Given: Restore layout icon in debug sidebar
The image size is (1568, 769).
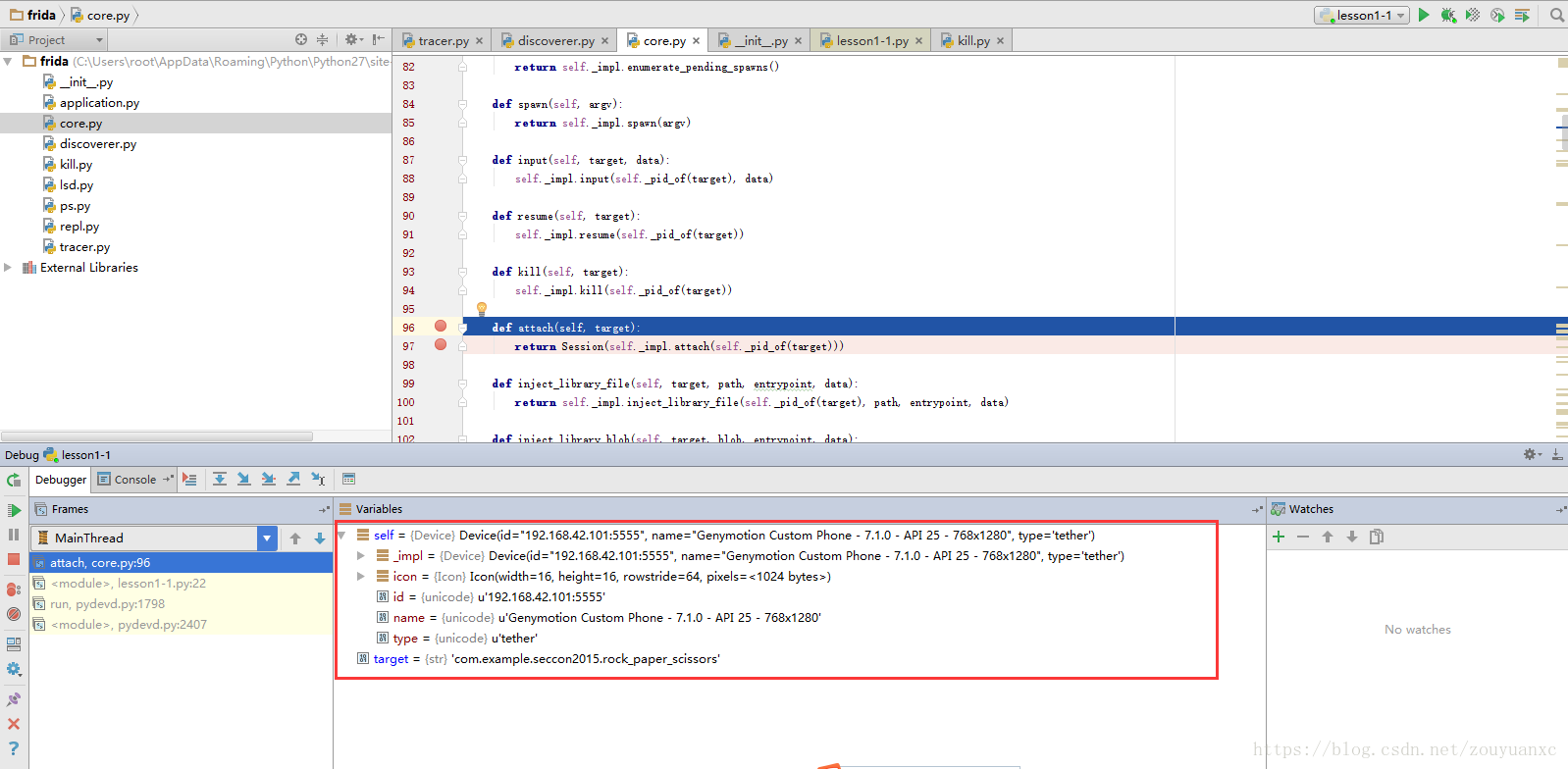Looking at the screenshot, I should click(14, 644).
